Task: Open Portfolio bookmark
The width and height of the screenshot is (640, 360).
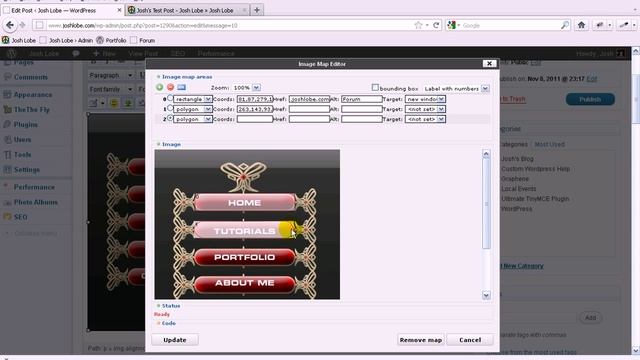Action: coord(111,40)
